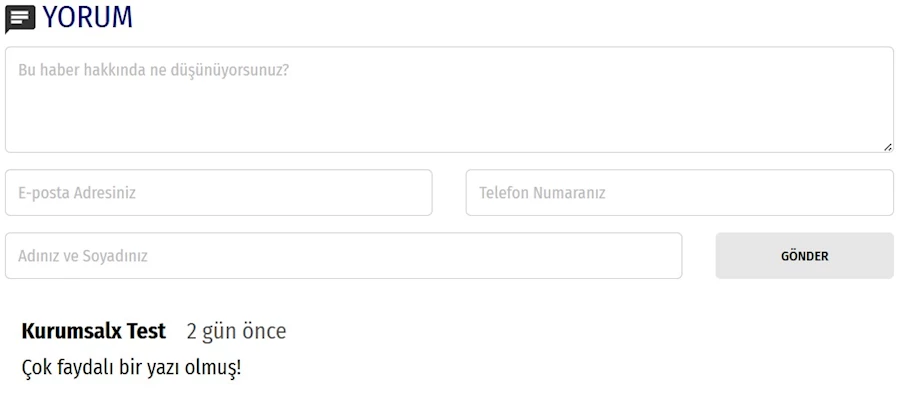Click the 'Telefon Numaranız' placeholder text

(542, 193)
